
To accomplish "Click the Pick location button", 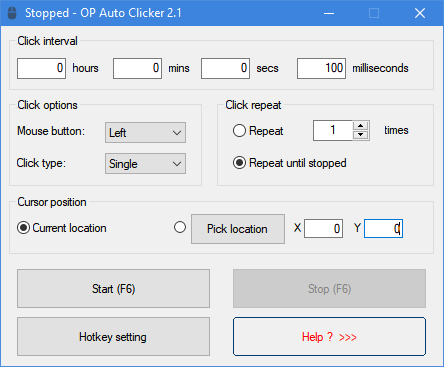I will (238, 229).
